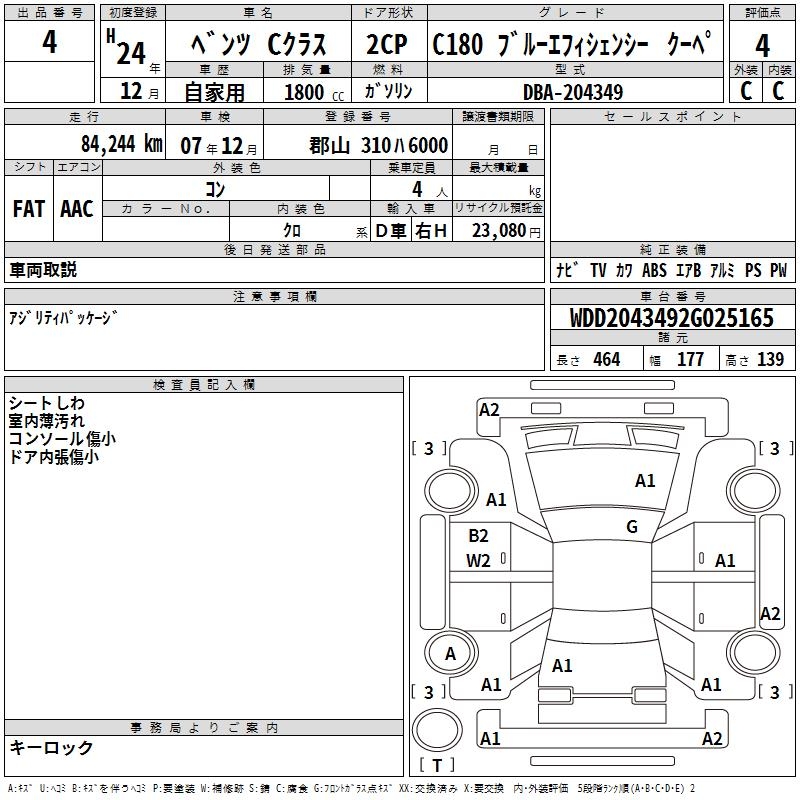800x800 pixels.
Task: Select evaluation score 4 under 評価点
Action: pos(762,45)
